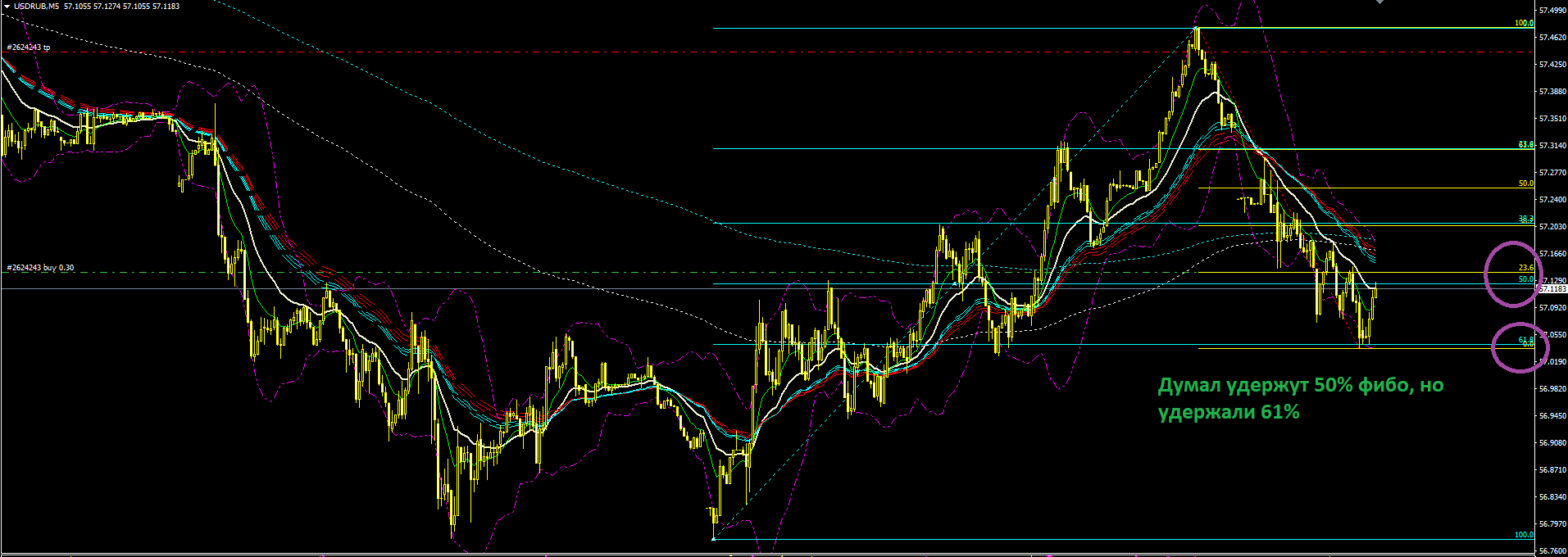Select the cyan 100.0 Fibonacci label at the chart bottom
Viewport: 1568px width, 557px height.
tap(1524, 535)
